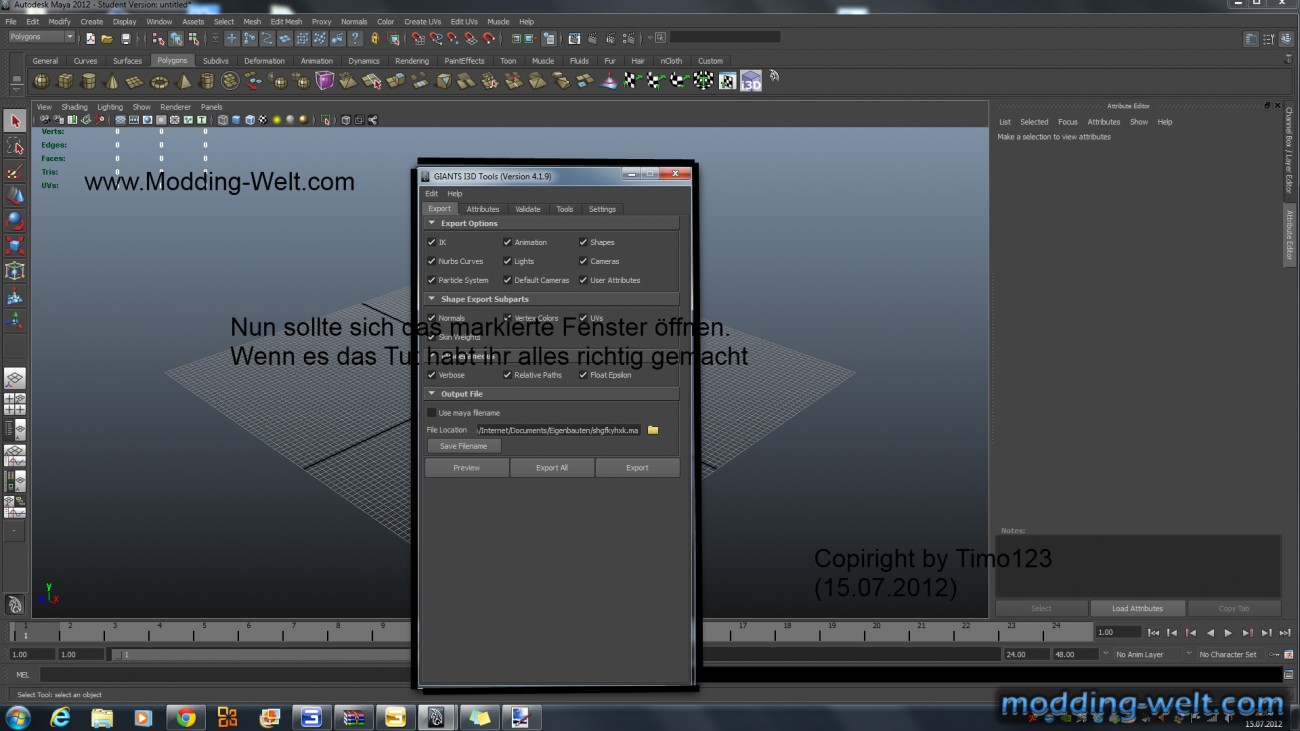Open the Polygons menu set dropdown
1300x731 pixels.
tap(41, 37)
